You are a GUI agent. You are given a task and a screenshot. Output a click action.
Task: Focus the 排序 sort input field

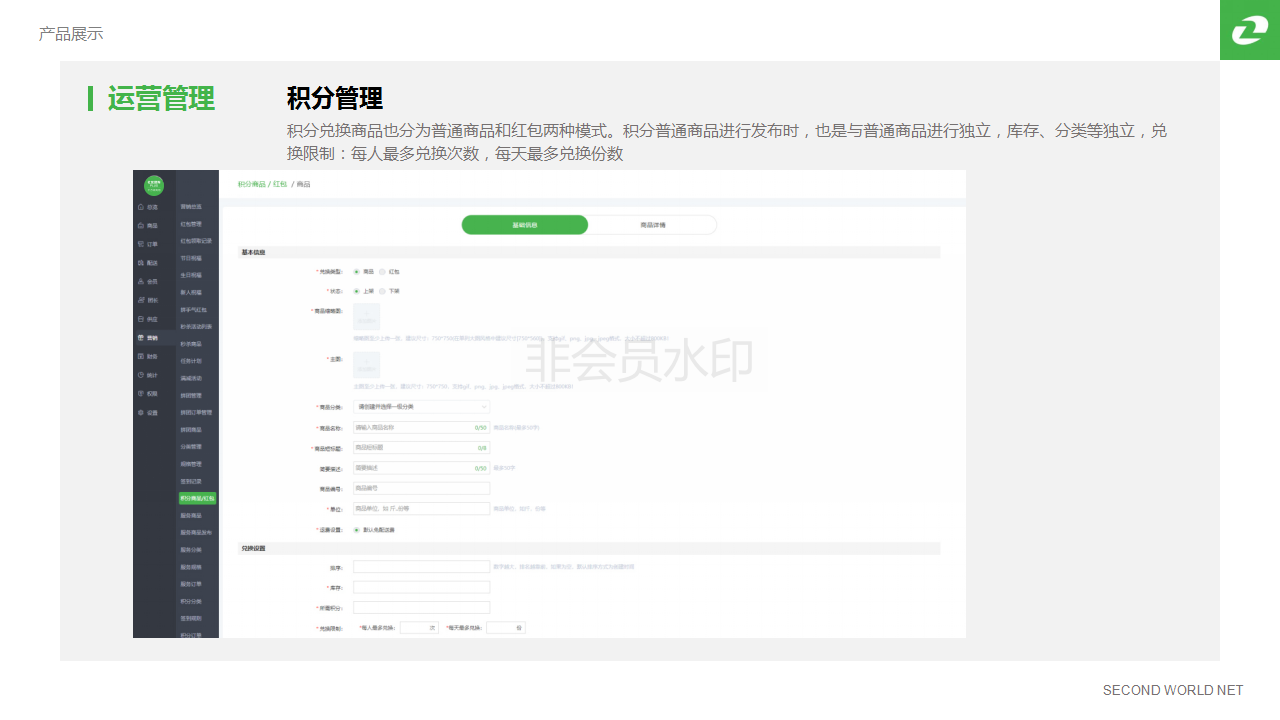coord(421,567)
